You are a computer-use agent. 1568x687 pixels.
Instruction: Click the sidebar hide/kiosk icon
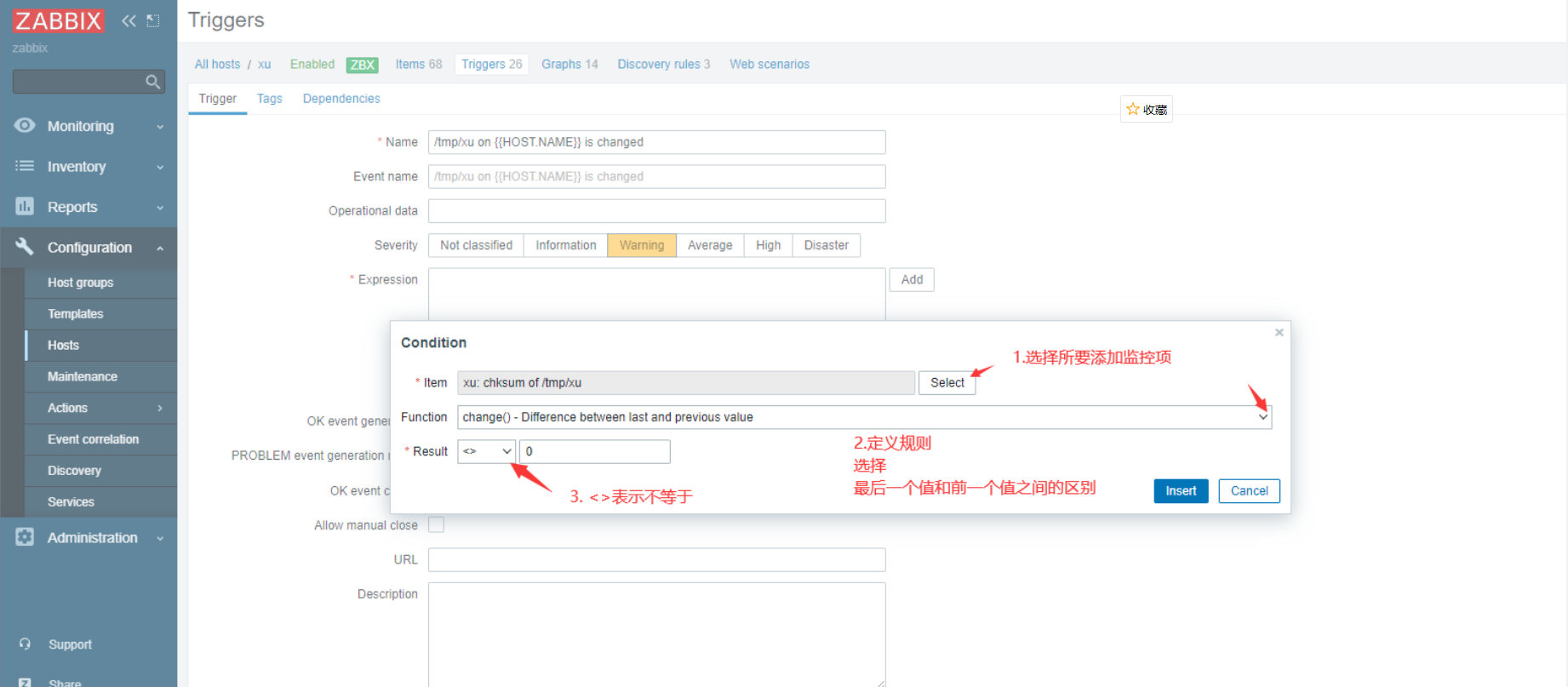(x=153, y=20)
